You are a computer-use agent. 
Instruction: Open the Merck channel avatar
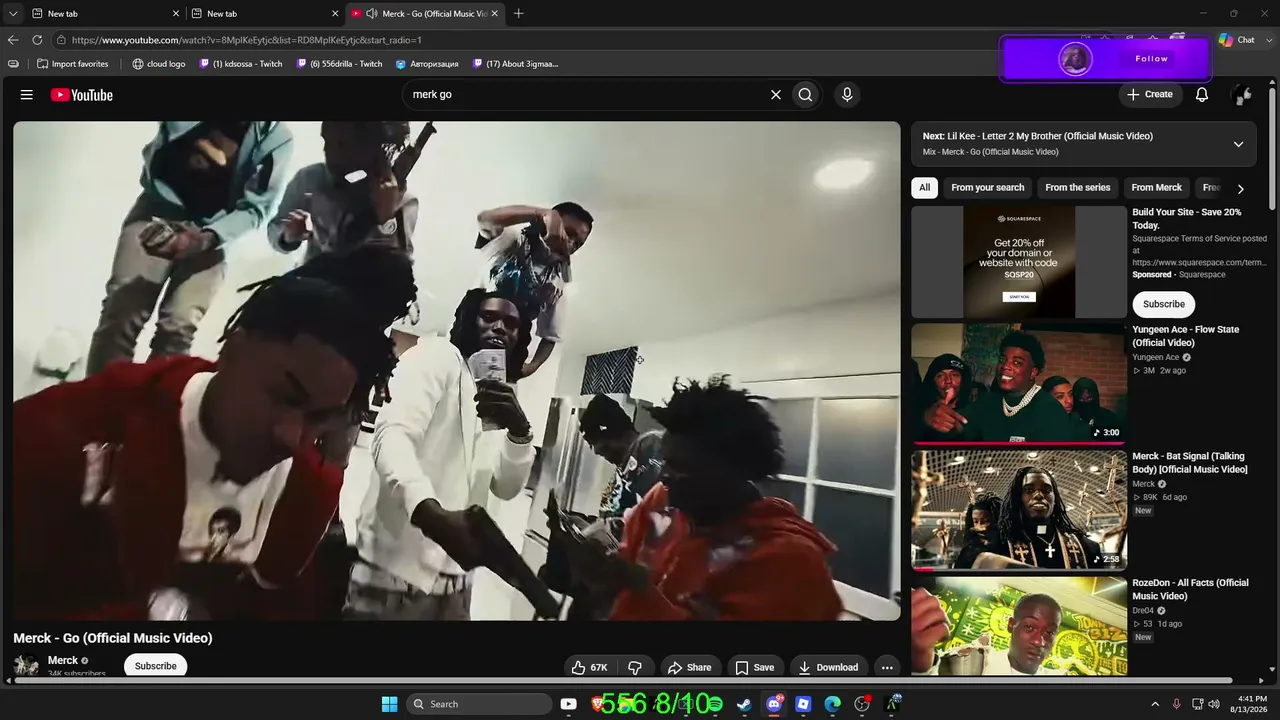point(27,665)
